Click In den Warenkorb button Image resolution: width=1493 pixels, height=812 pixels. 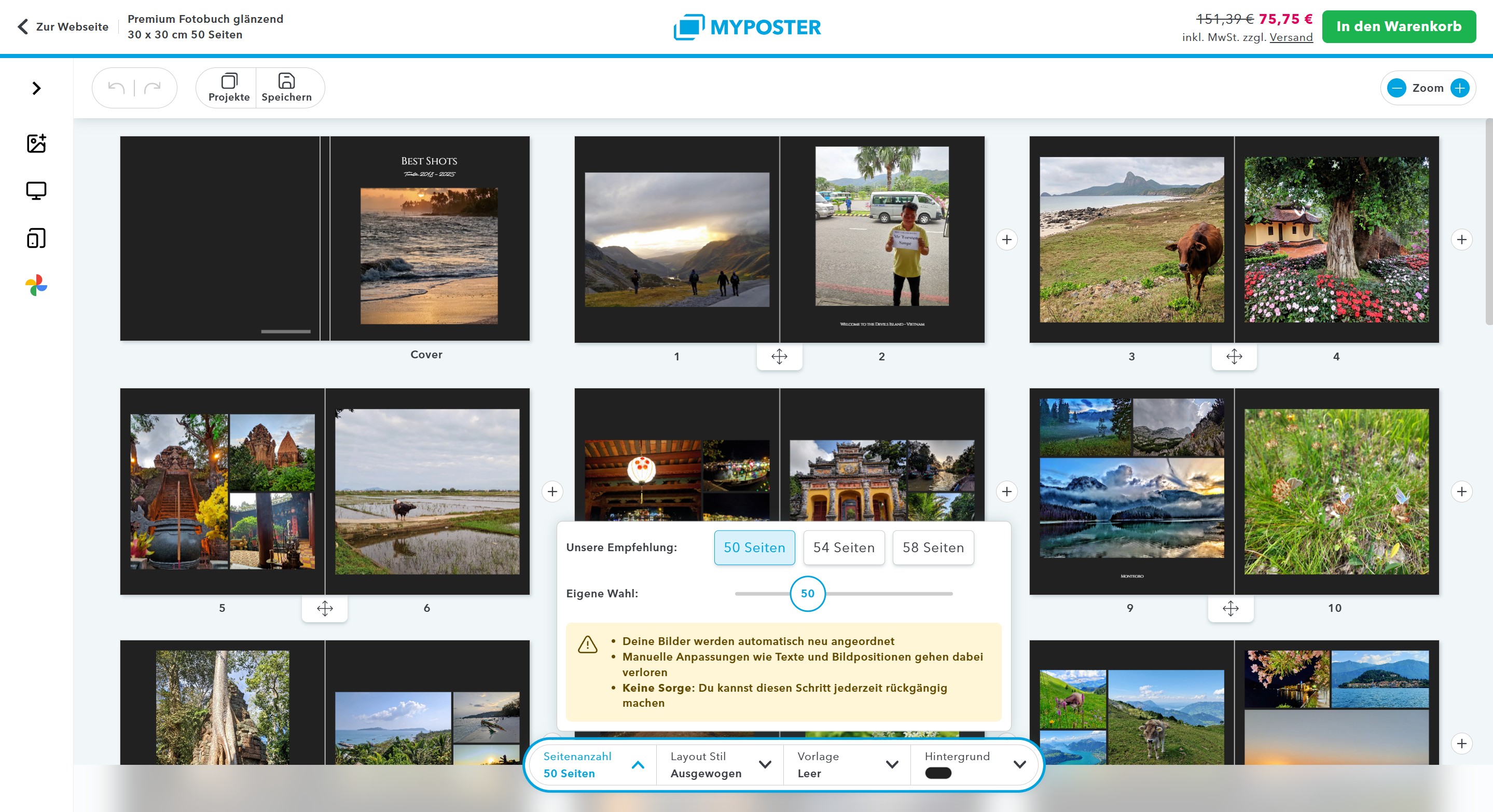[x=1398, y=26]
